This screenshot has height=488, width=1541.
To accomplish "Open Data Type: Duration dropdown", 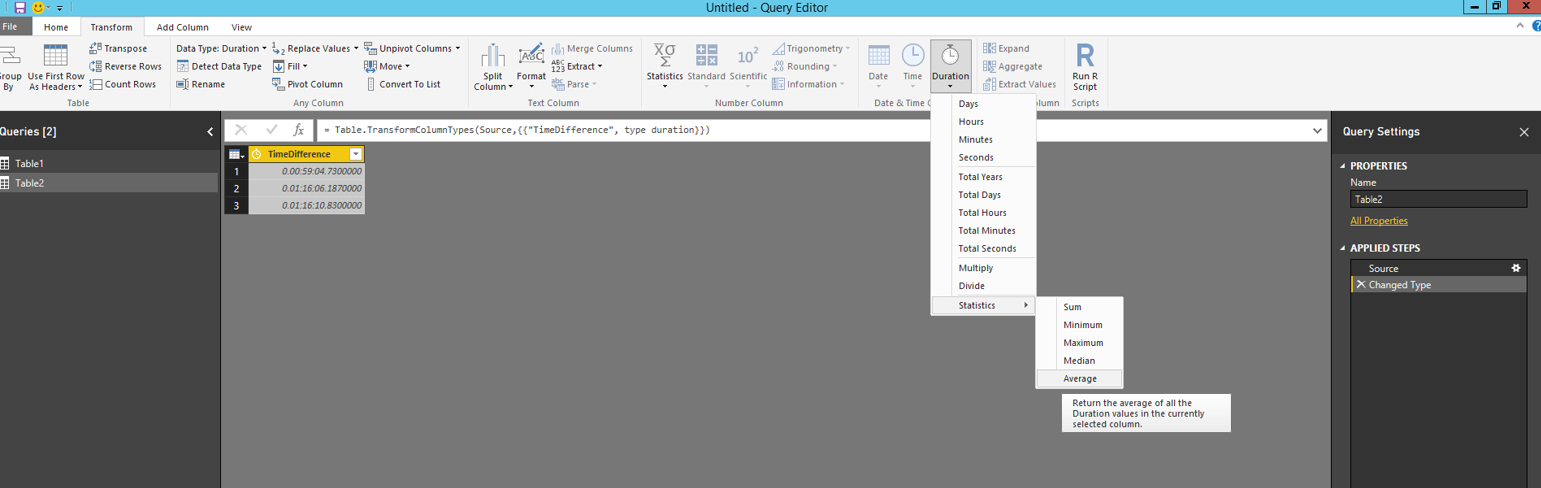I will click(x=222, y=48).
